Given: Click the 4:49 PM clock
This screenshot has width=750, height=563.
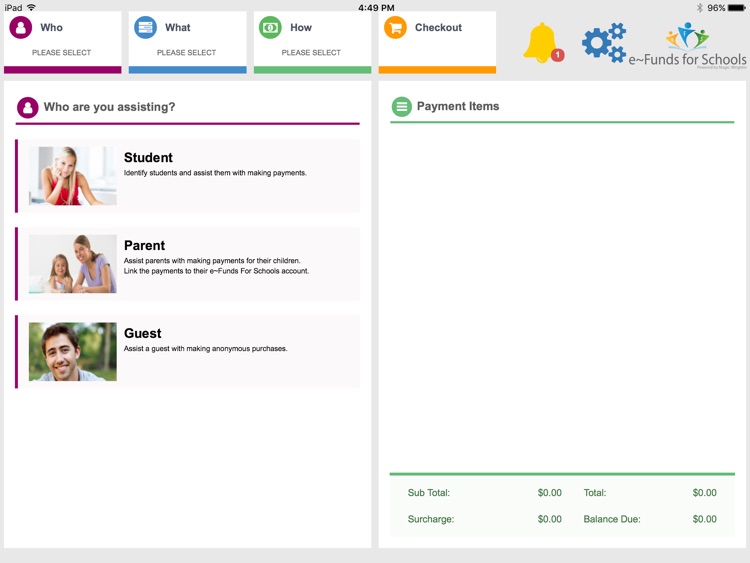Looking at the screenshot, I should tap(376, 8).
